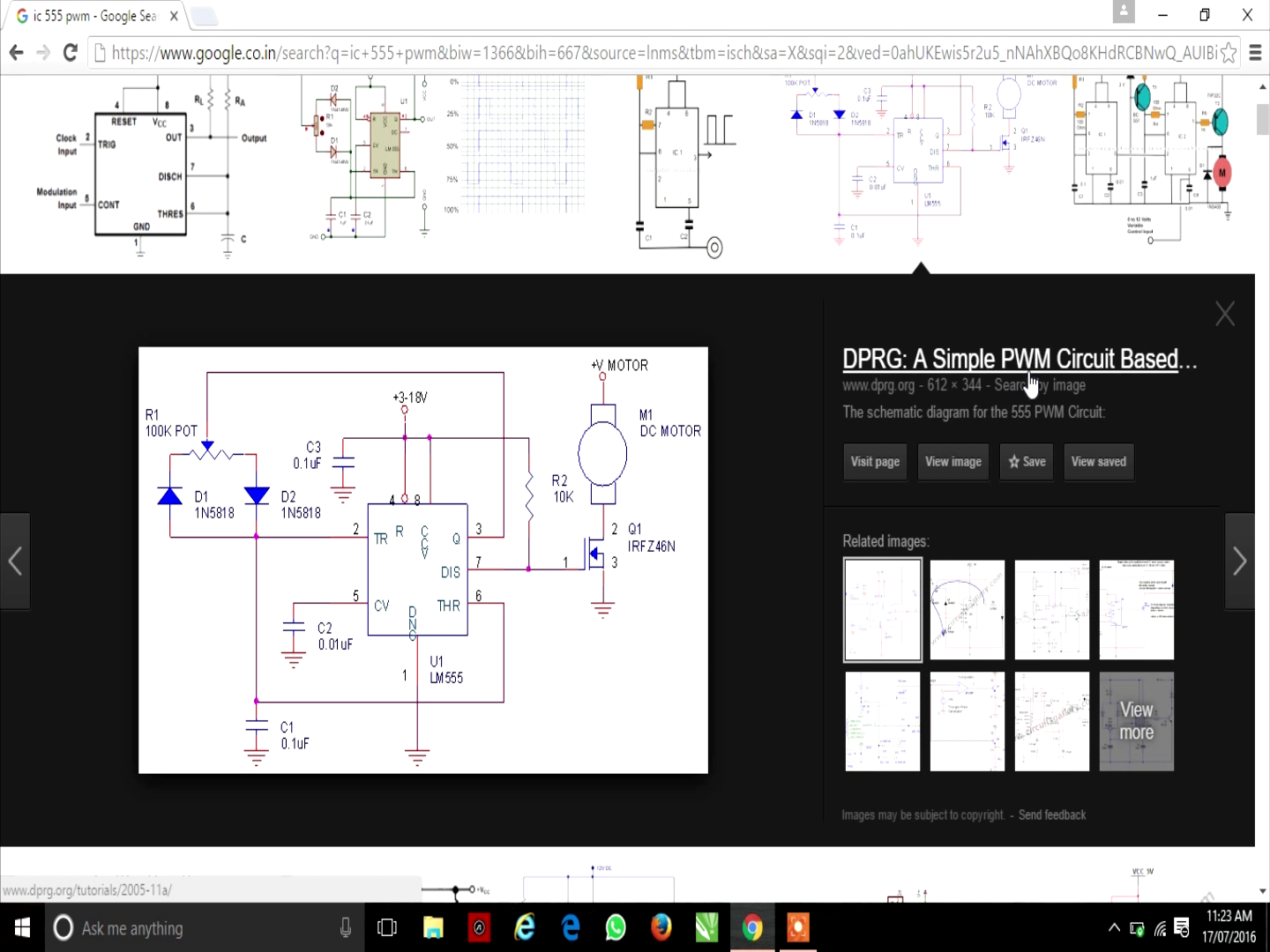Click the Cortana microphone icon
Screen dimensions: 1270x952
click(345, 927)
